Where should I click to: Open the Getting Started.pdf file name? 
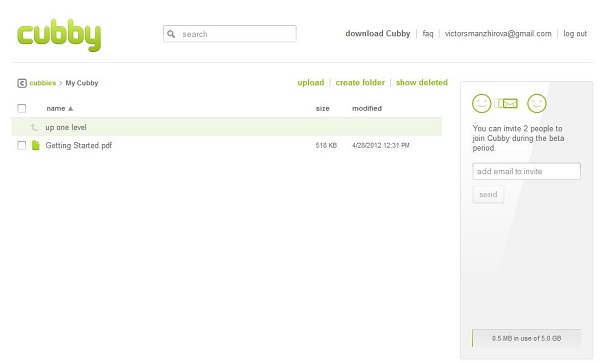coord(79,145)
